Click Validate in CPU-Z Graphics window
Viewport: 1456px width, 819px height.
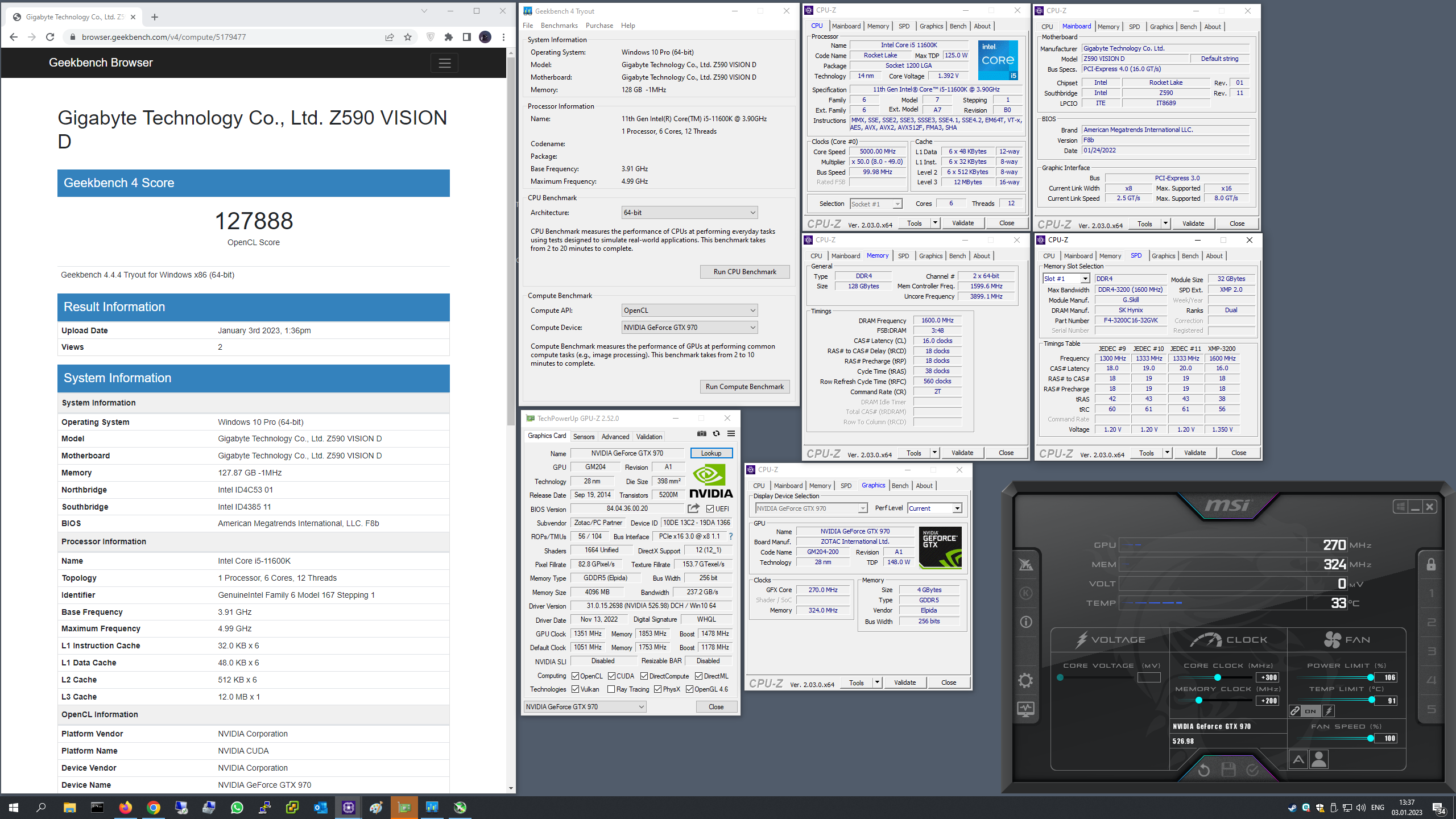pyautogui.click(x=904, y=682)
